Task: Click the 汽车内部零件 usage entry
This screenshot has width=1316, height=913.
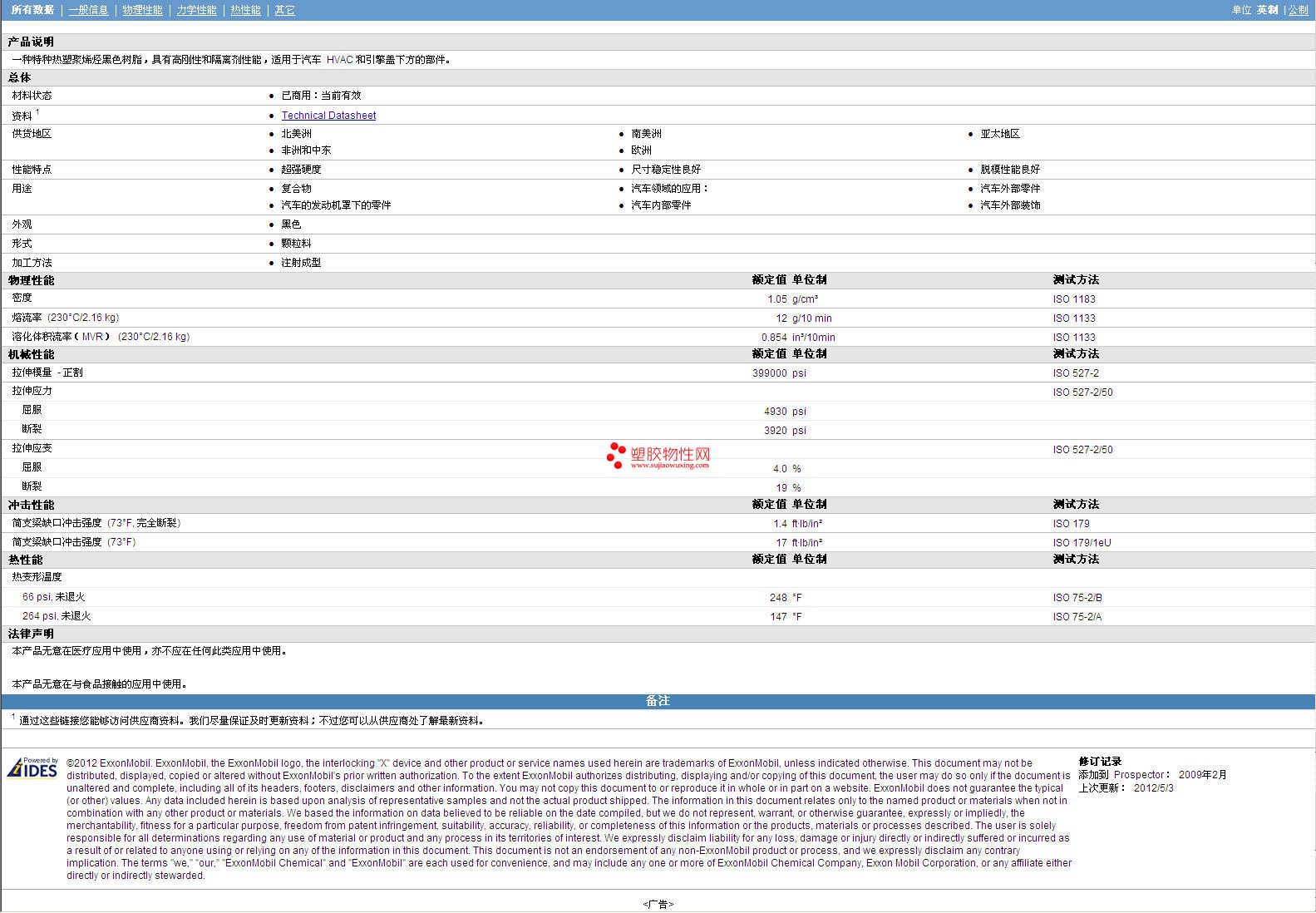Action: click(661, 205)
